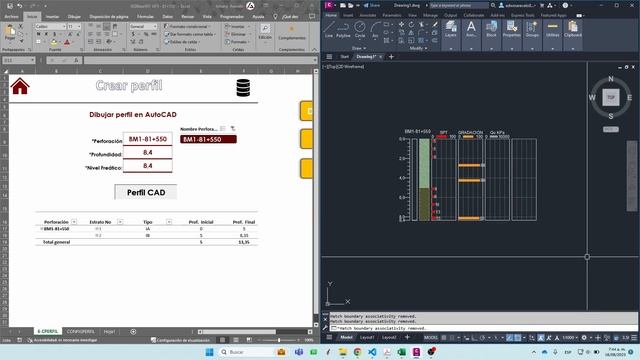Click the Excel undo arrow in title bar
This screenshot has width=640, height=360.
tap(19, 6)
